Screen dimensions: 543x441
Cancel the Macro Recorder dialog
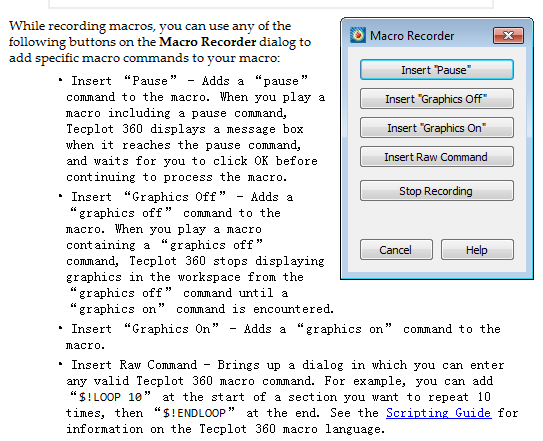[x=396, y=250]
